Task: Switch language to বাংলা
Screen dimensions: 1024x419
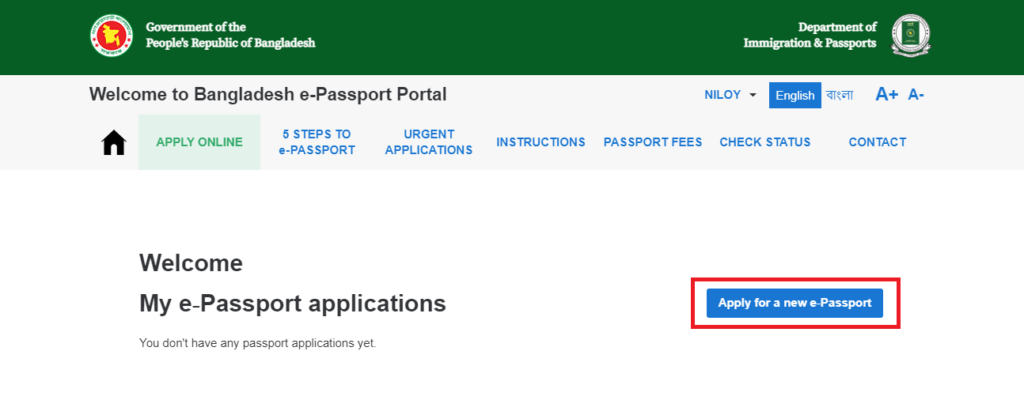Action: click(x=839, y=95)
